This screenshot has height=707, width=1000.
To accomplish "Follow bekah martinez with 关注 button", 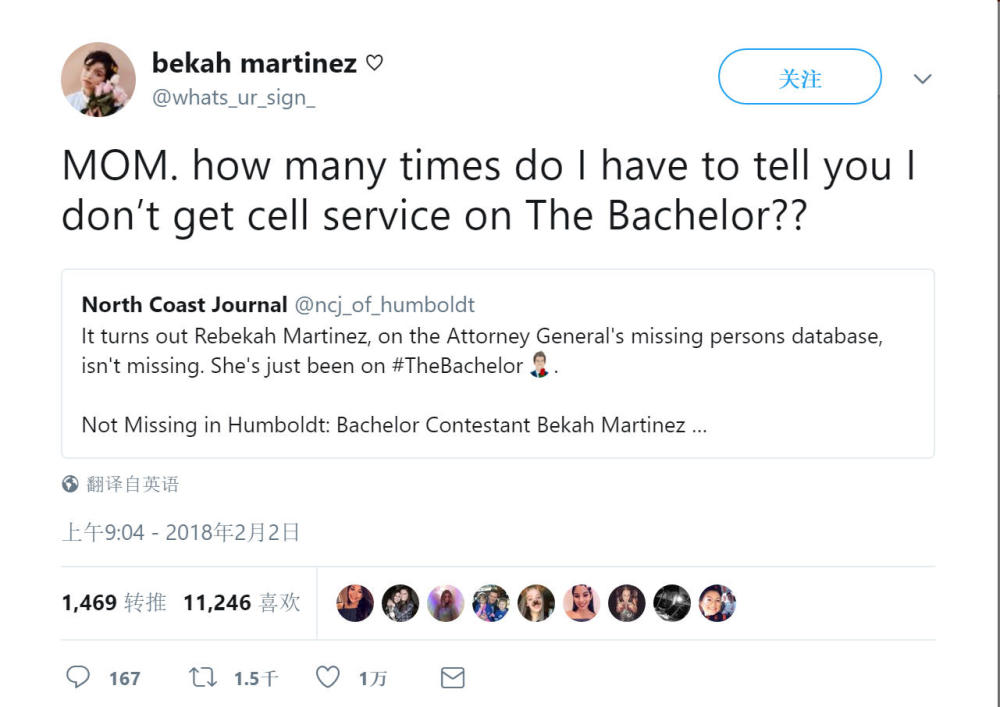I will coord(800,77).
